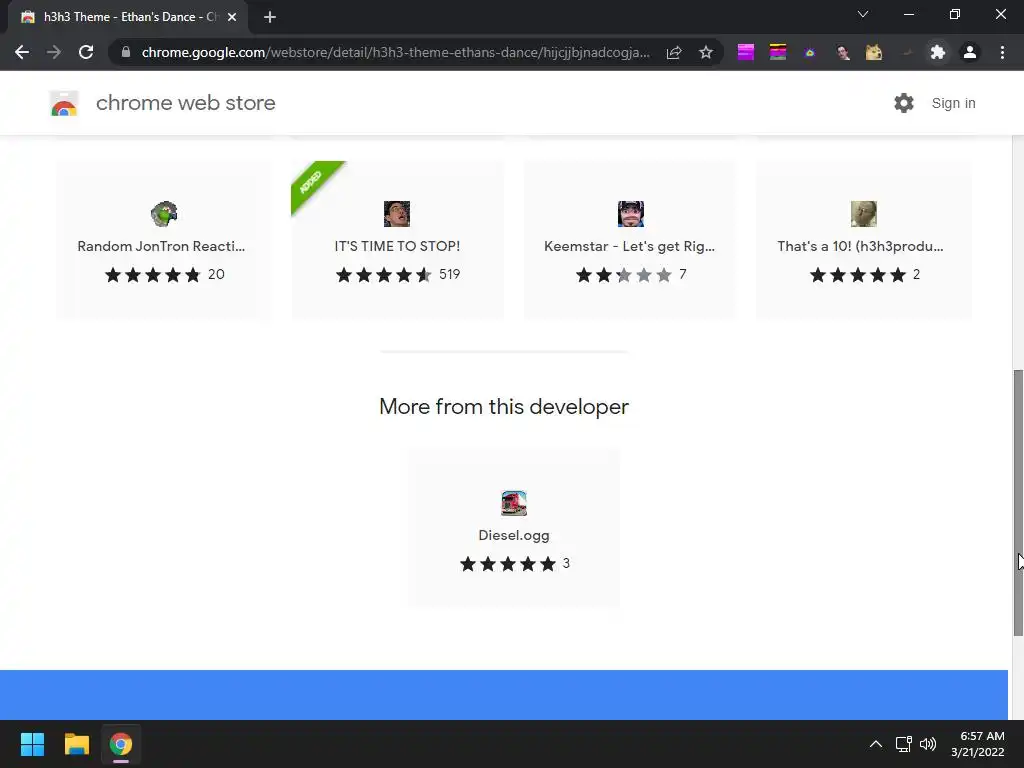View site information via lock icon

click(126, 52)
